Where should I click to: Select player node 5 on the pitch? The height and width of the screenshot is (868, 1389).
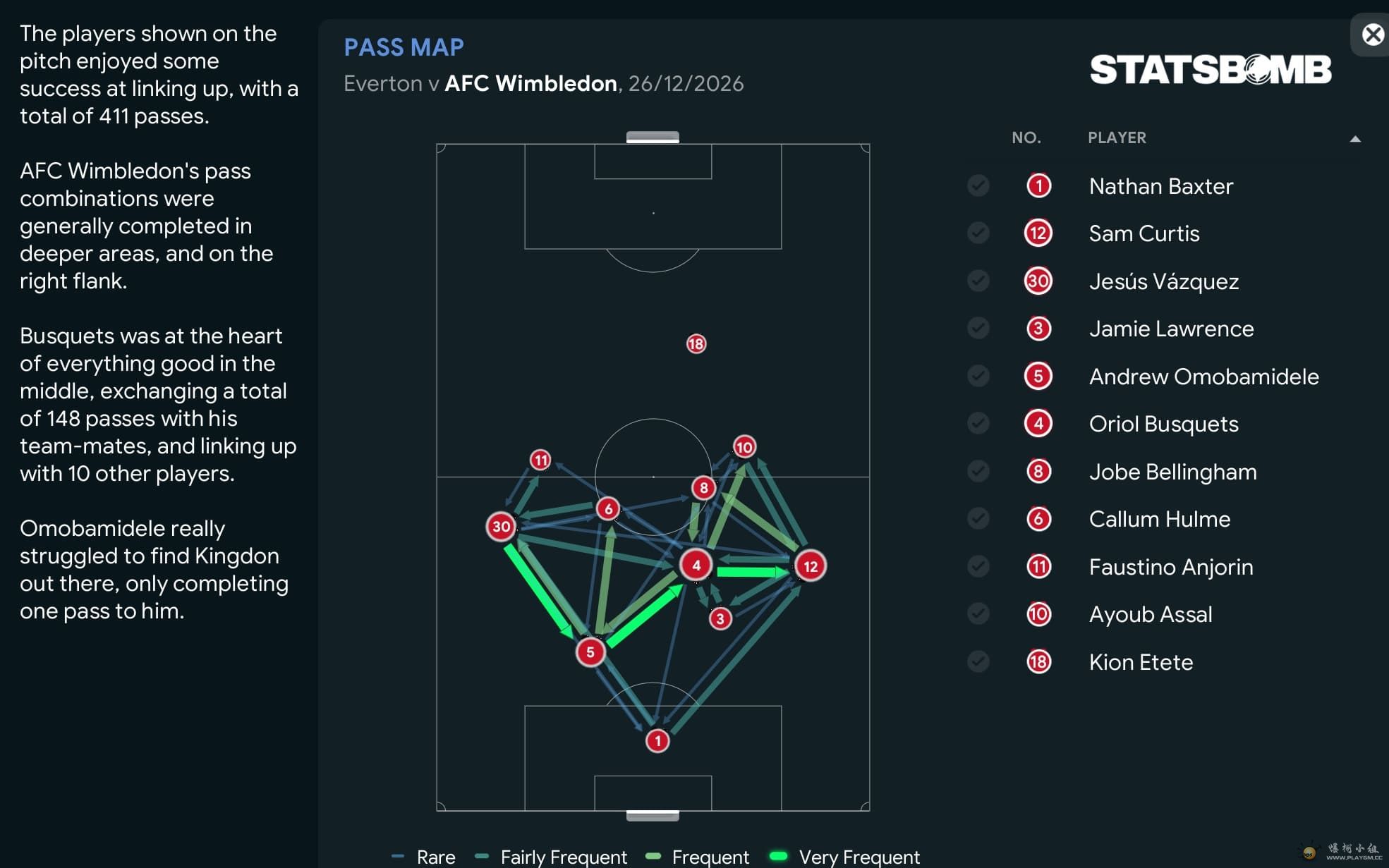click(x=590, y=652)
